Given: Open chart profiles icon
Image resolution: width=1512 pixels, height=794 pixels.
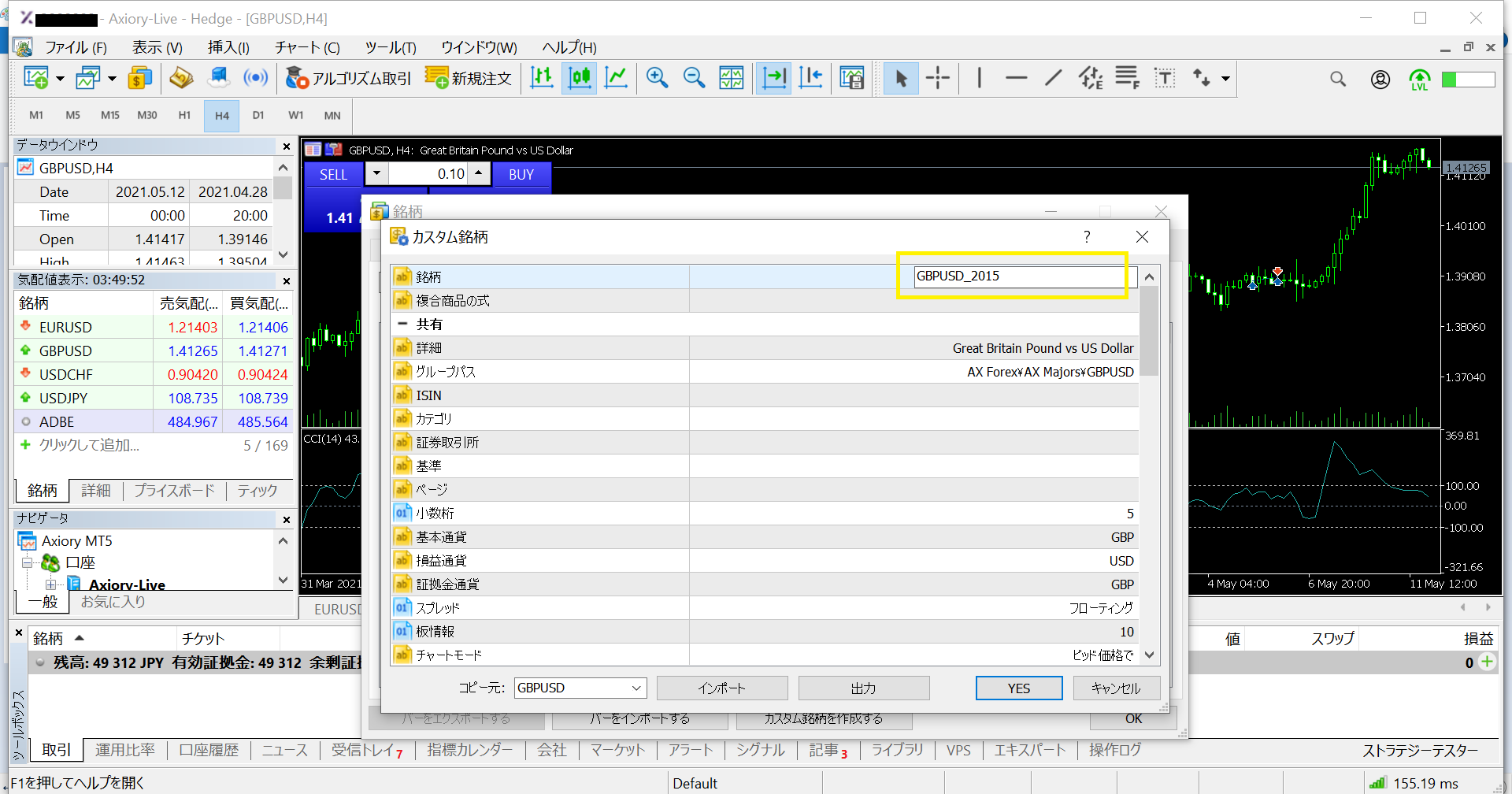Looking at the screenshot, I should (87, 78).
